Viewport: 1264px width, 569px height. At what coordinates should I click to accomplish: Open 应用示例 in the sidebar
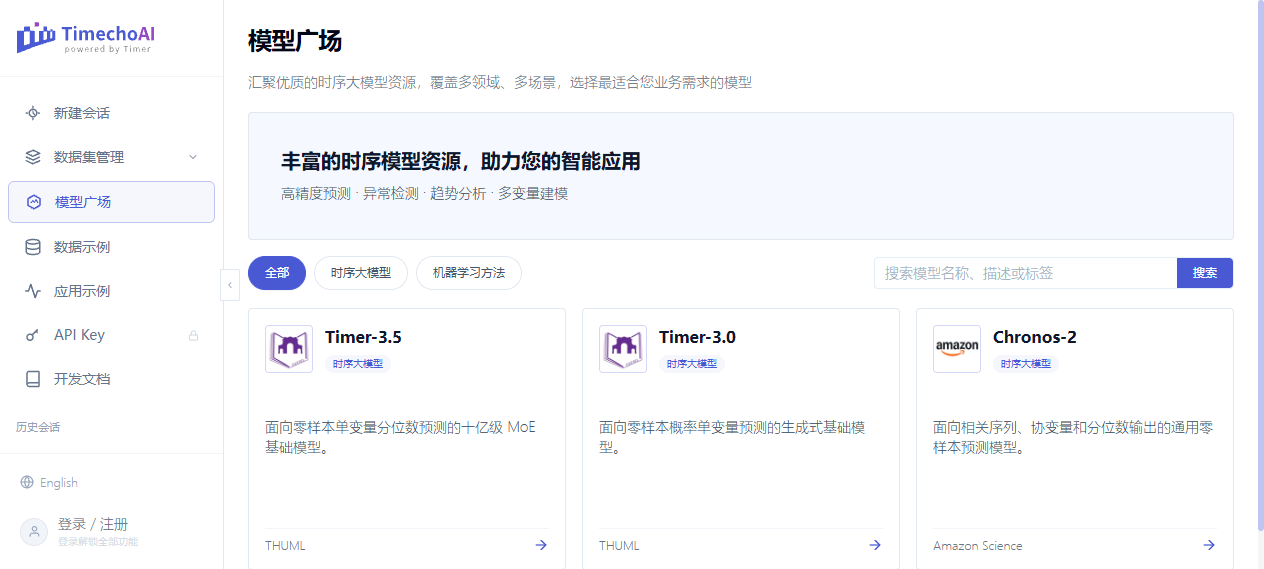pyautogui.click(x=111, y=291)
